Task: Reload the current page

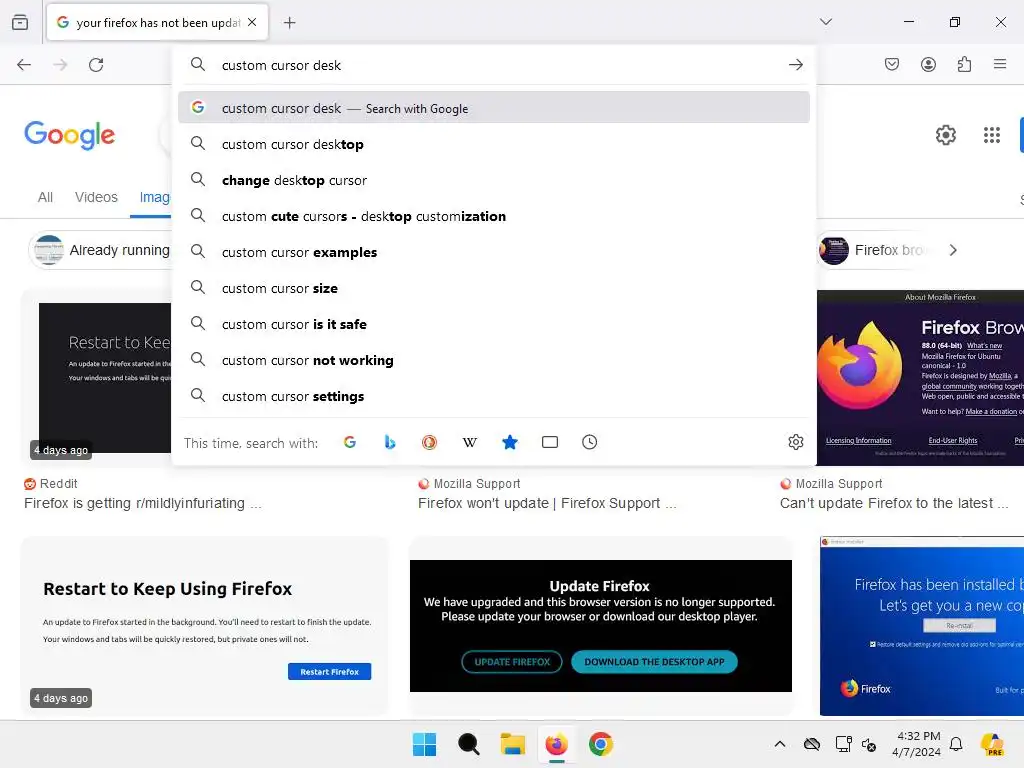Action: (x=96, y=65)
